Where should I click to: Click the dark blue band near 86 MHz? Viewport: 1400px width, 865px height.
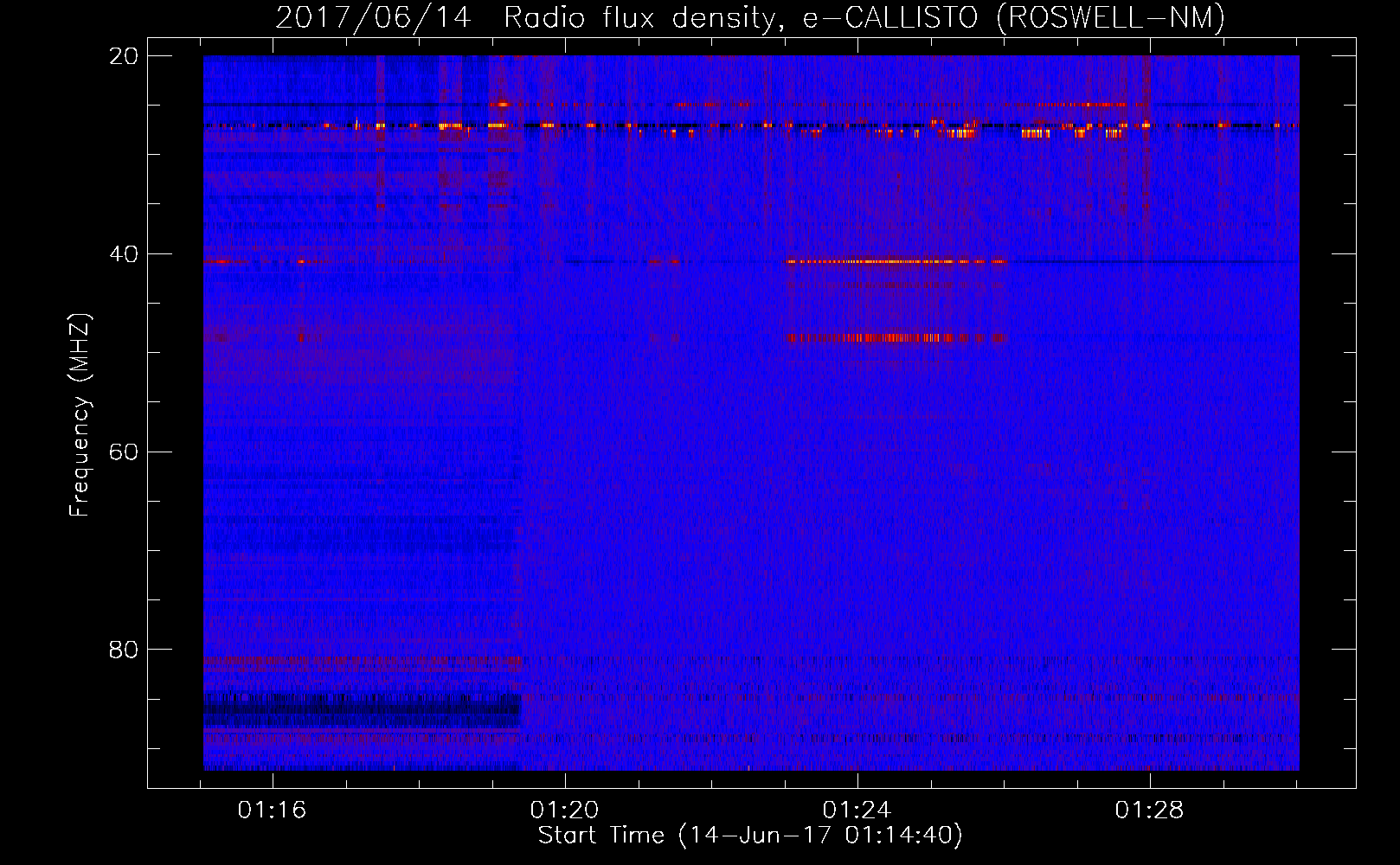tap(362, 710)
